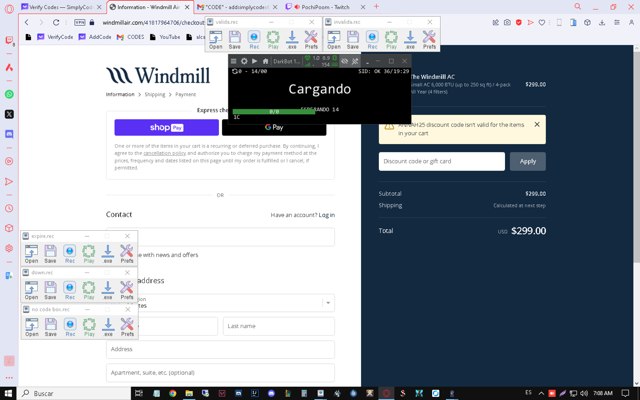Open the X (Twitter) sidebar icon
This screenshot has width=640, height=400.
click(9, 114)
